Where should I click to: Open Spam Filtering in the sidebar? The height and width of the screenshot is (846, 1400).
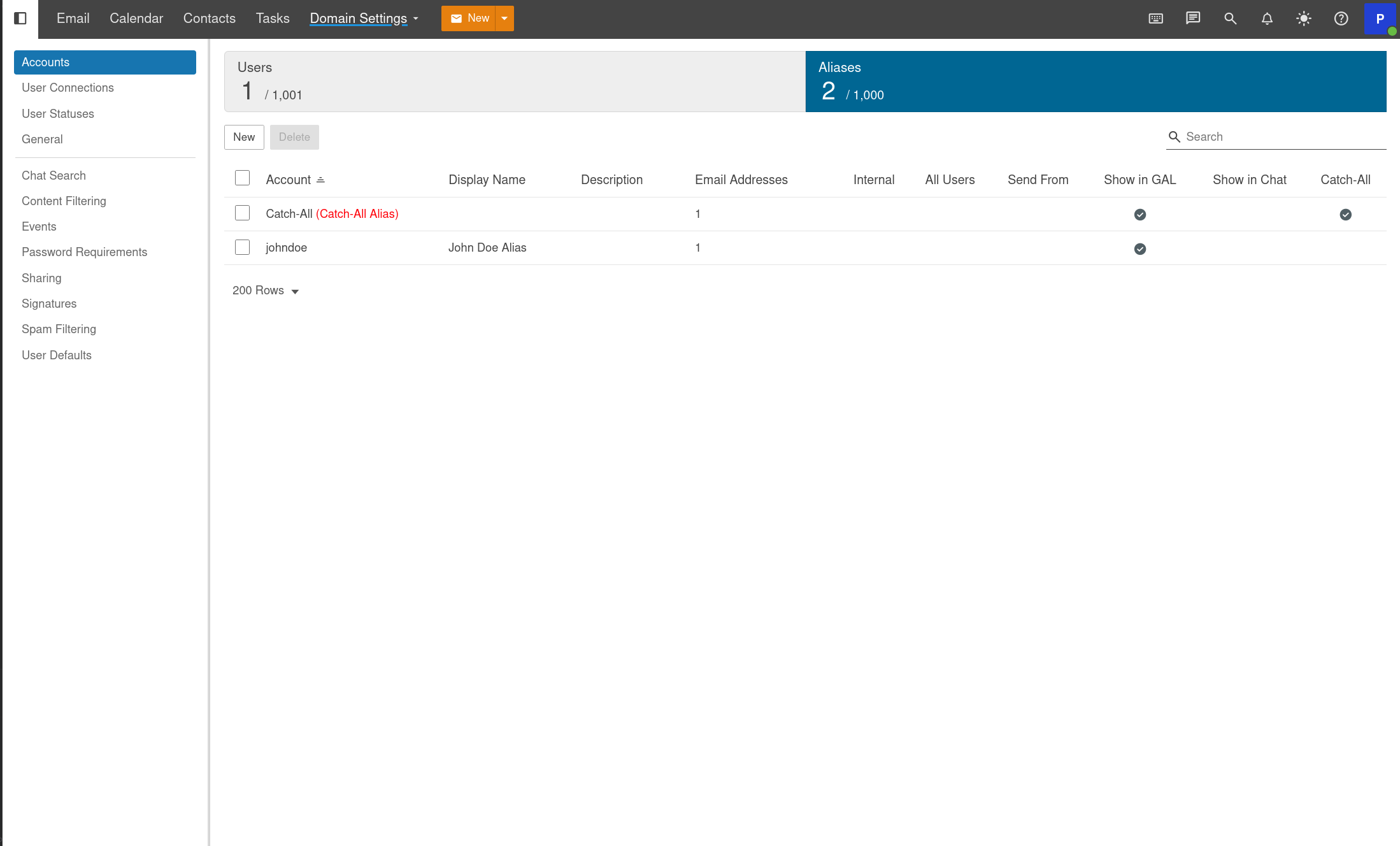pyautogui.click(x=59, y=329)
